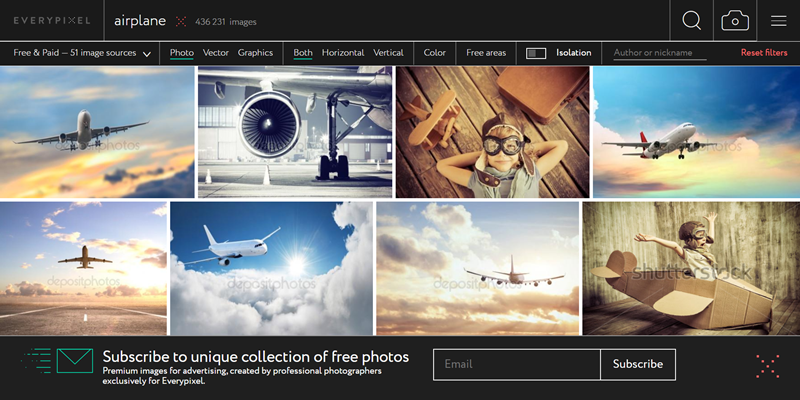Click Reset filters

pos(764,53)
